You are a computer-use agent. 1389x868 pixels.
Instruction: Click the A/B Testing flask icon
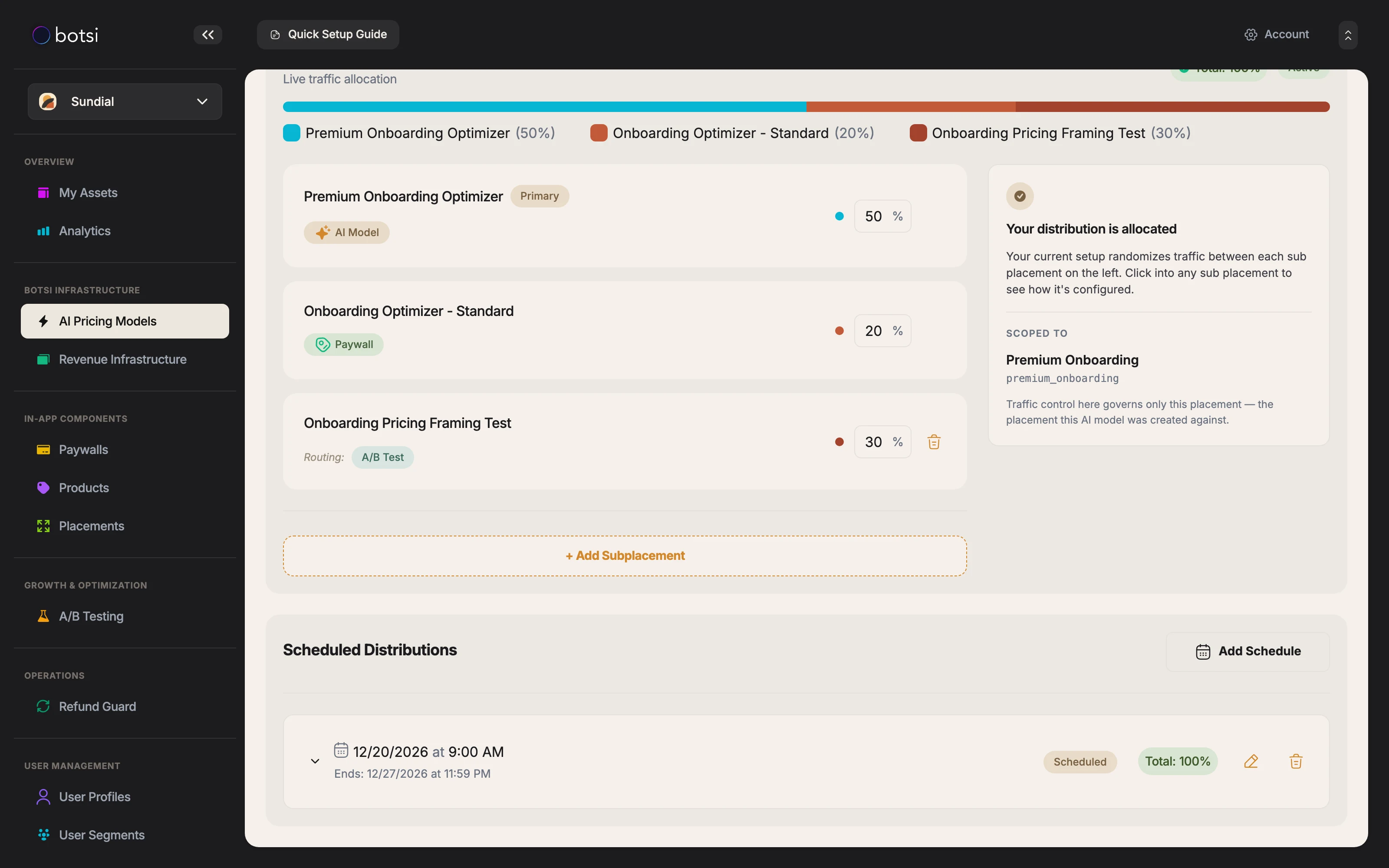click(x=43, y=616)
